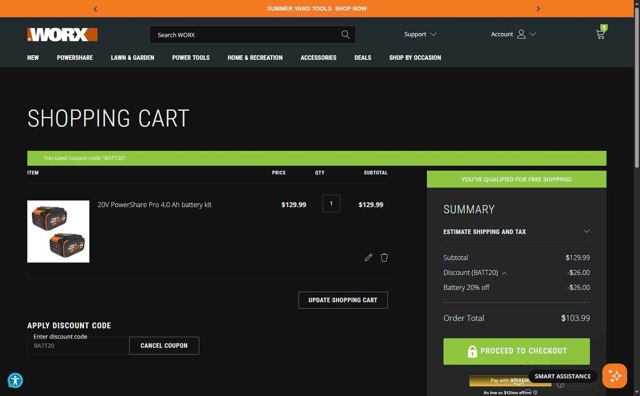
Task: Click the coupon code used notification
Action: point(317,158)
